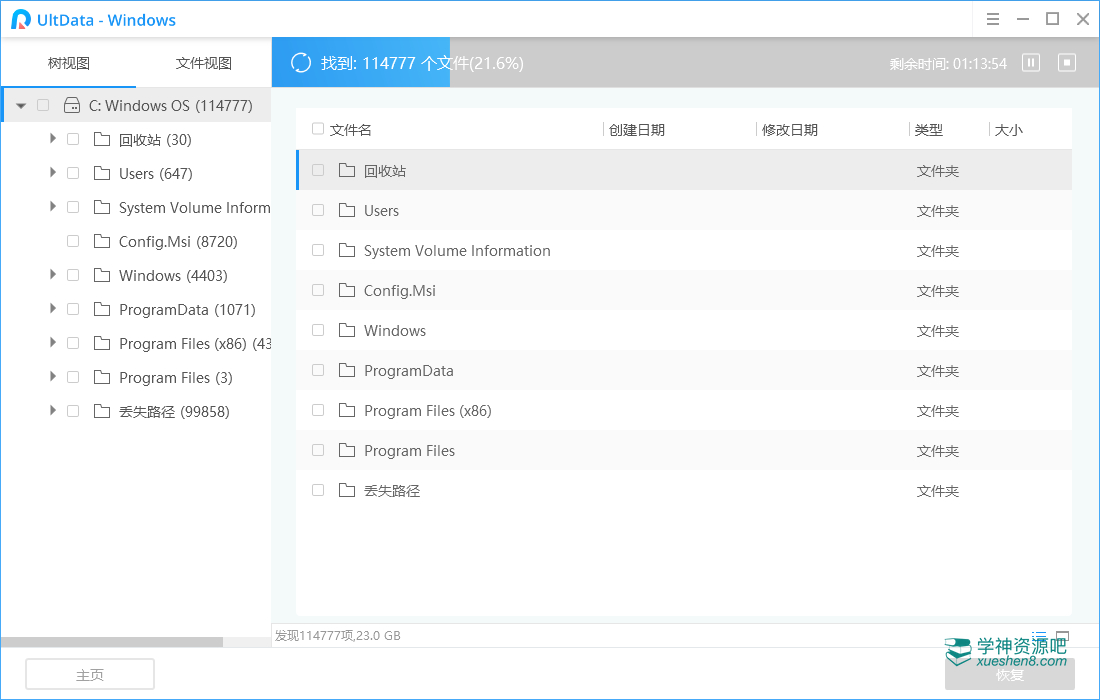Check the Users folder checkbox in list
This screenshot has height=700, width=1100.
point(318,210)
